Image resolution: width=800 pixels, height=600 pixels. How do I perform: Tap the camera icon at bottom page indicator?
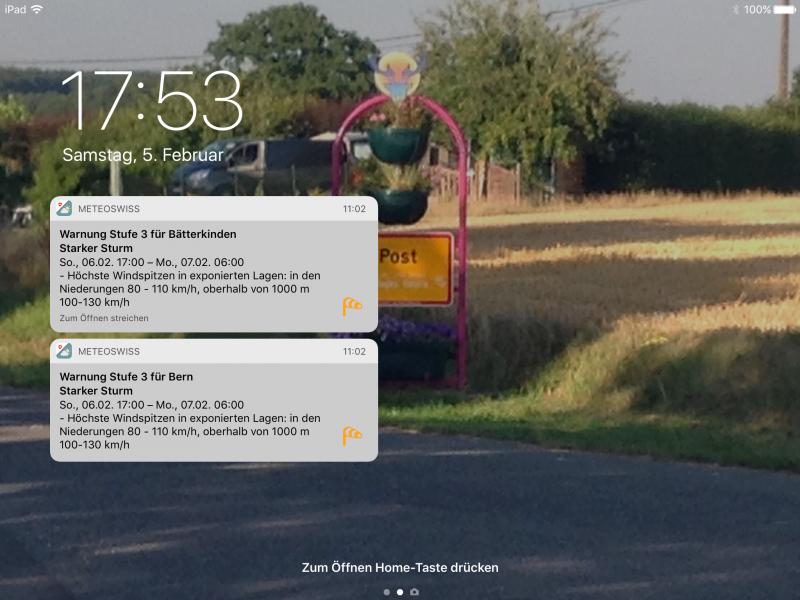[x=415, y=592]
